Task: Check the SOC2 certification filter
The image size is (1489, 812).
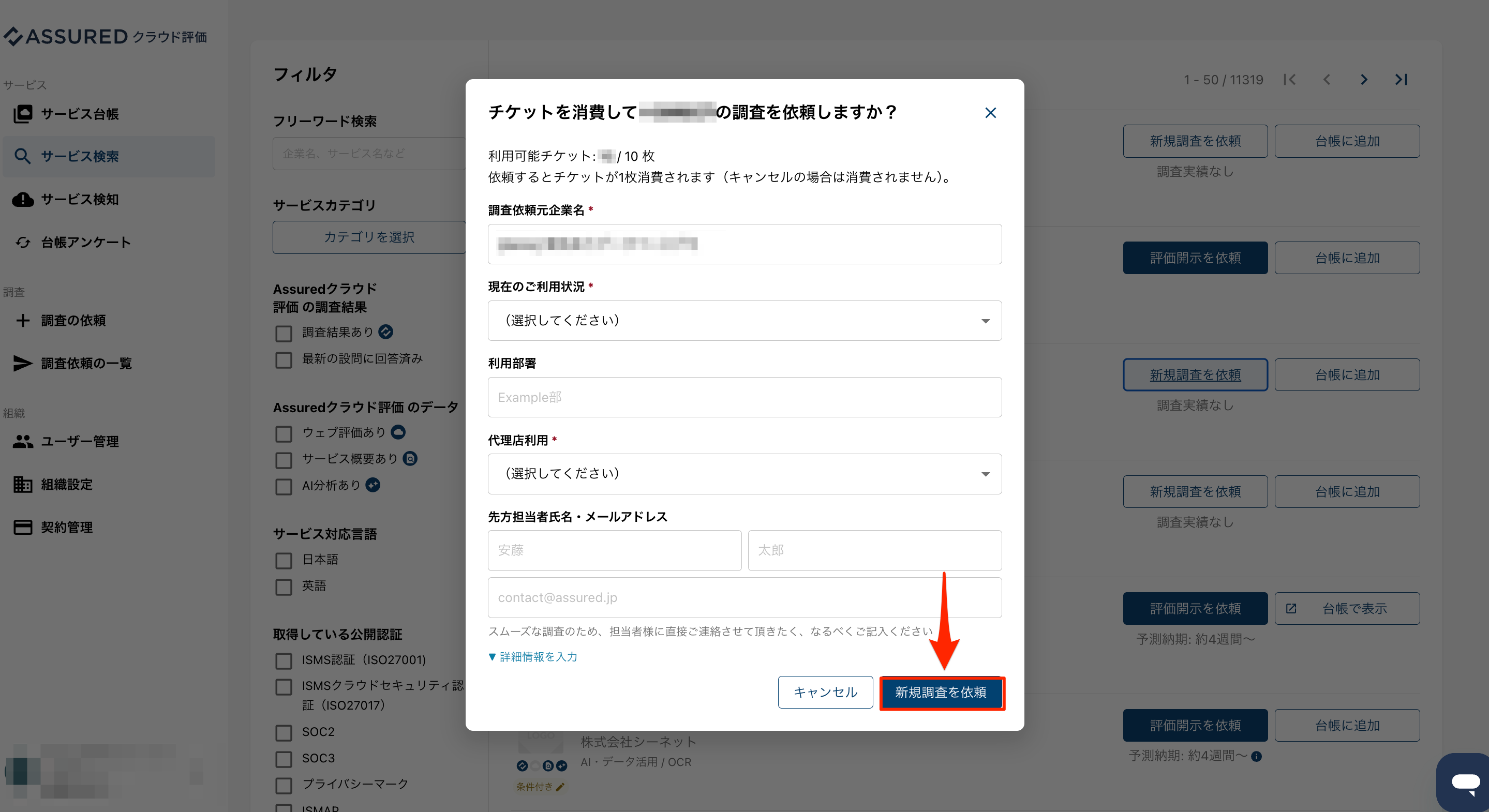Action: tap(283, 733)
